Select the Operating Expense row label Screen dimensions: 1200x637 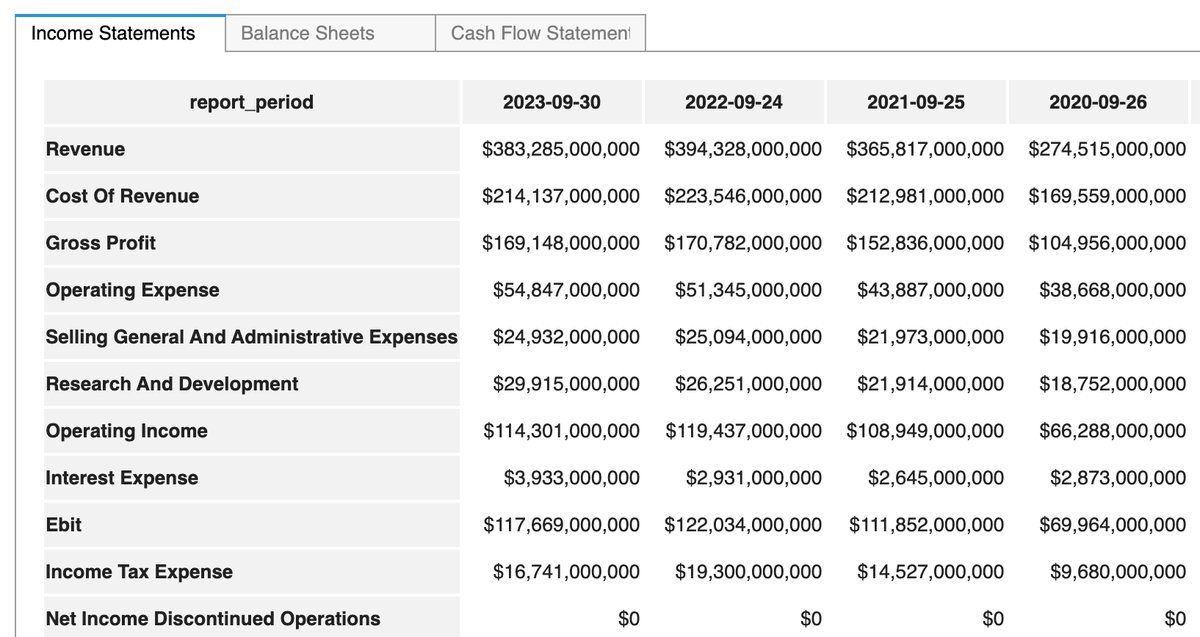point(132,290)
